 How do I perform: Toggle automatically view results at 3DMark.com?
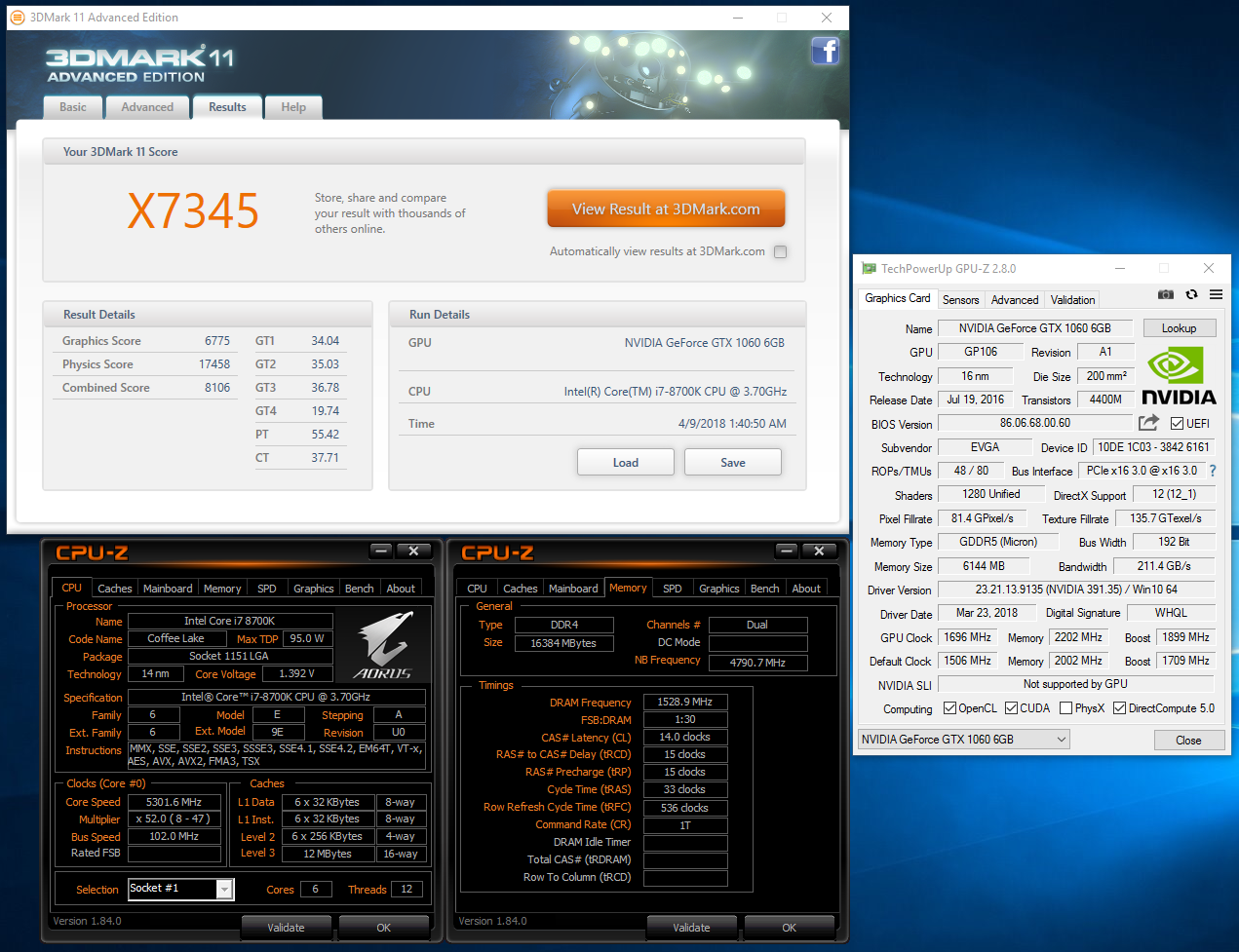(780, 251)
